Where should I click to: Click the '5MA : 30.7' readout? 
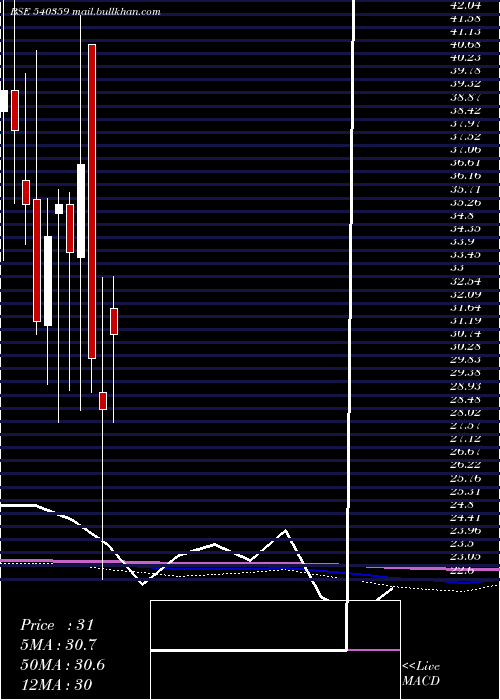tap(58, 644)
